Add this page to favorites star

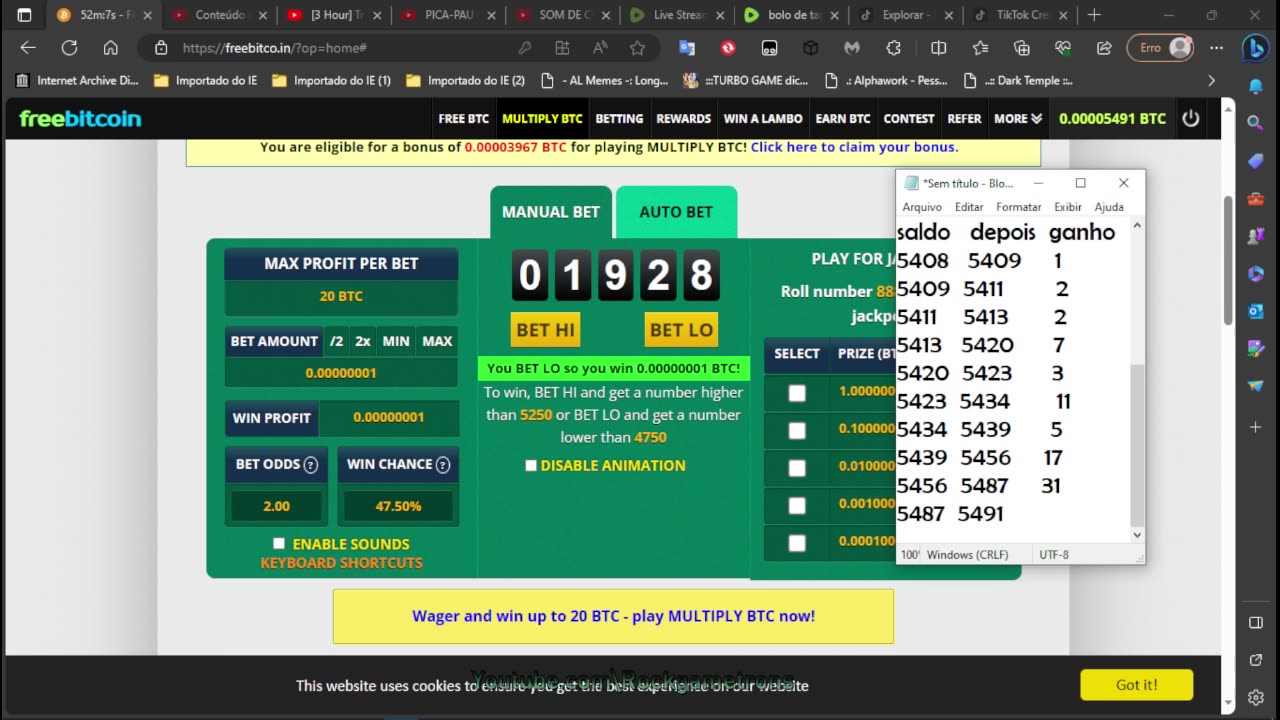[637, 48]
